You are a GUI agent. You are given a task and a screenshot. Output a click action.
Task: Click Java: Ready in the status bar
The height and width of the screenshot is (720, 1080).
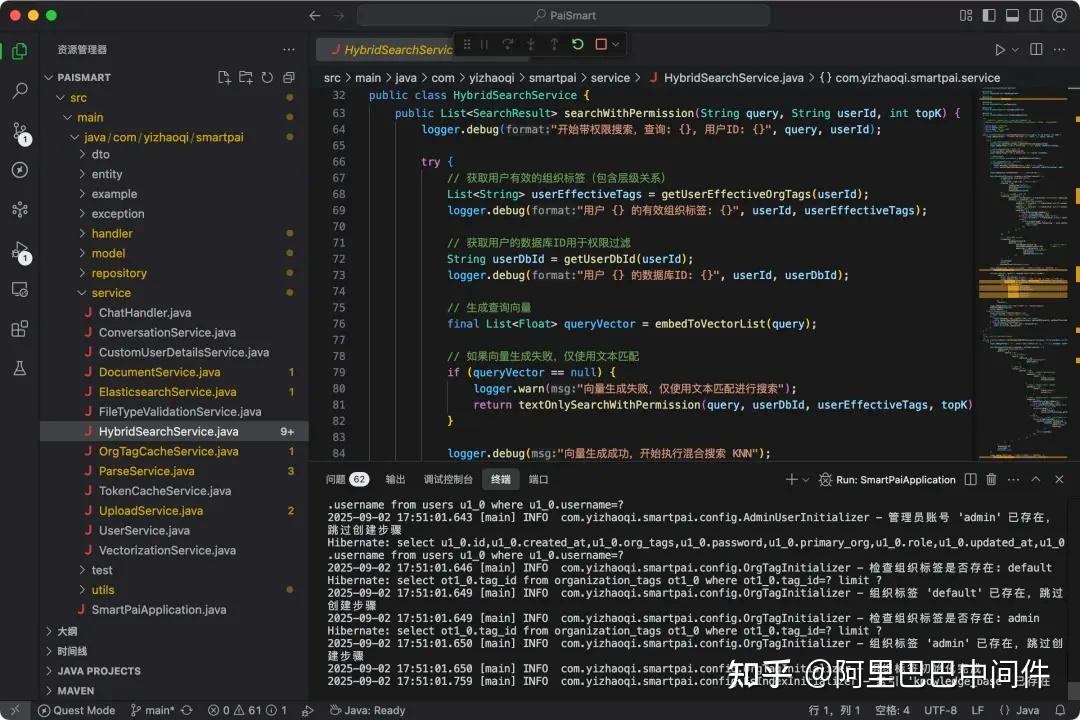click(368, 710)
